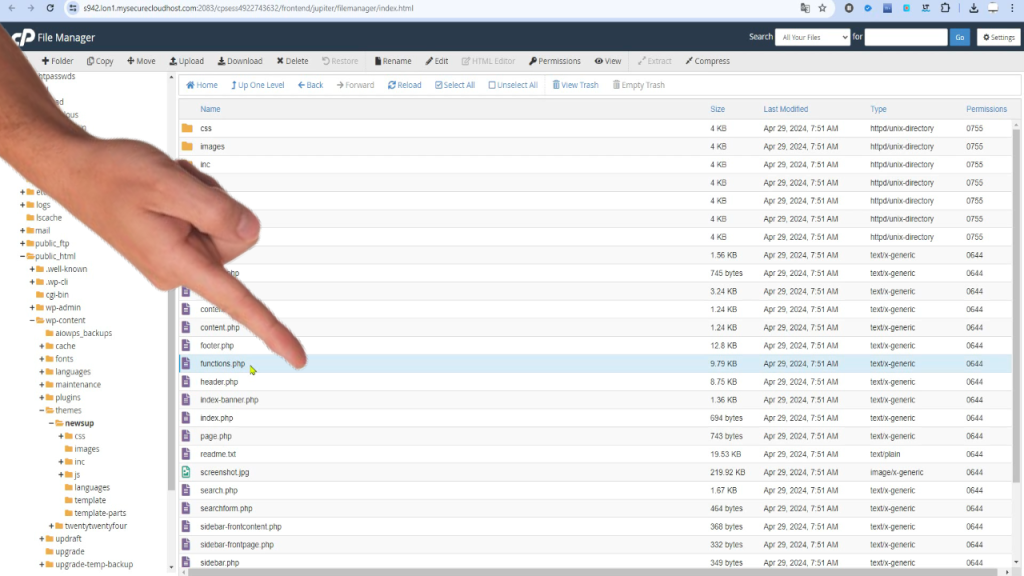Open the Permissions tool

554,61
